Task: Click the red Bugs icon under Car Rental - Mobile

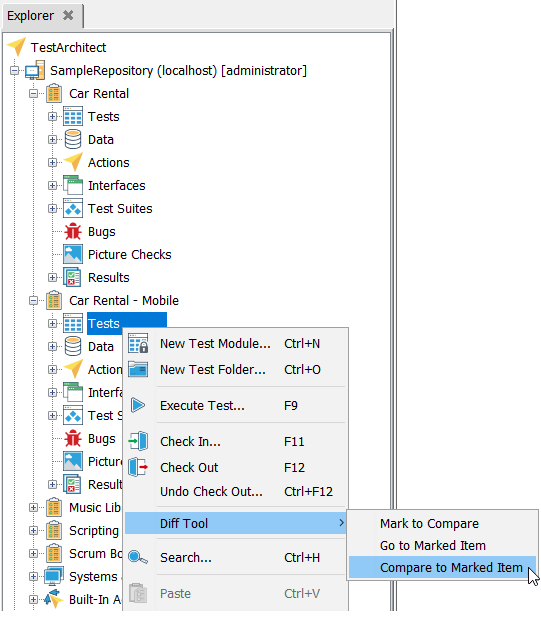Action: 73,438
